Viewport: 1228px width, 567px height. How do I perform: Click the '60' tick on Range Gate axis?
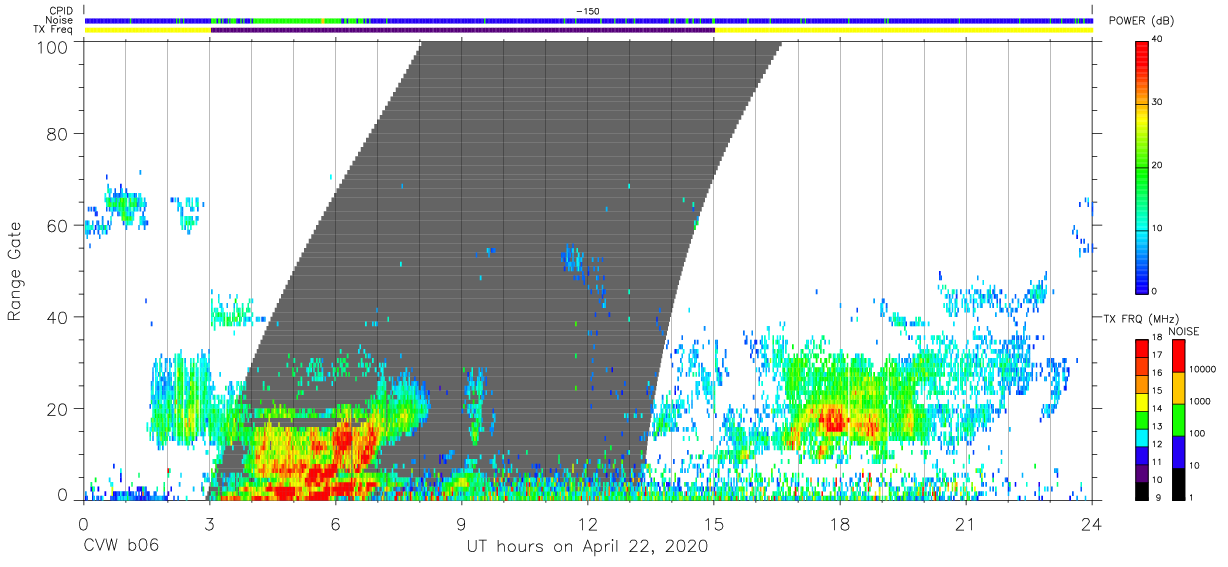pos(59,225)
